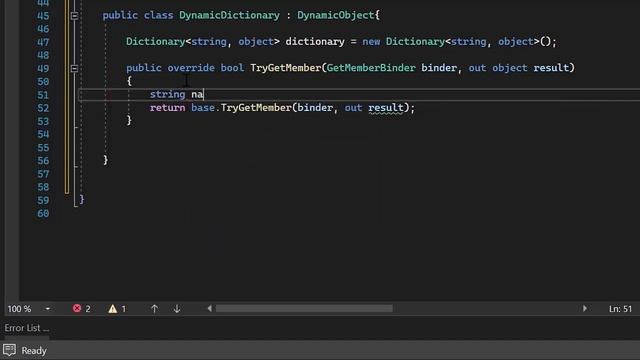Click the 'override' keyword on line 49
Image resolution: width=640 pixels, height=360 pixels.
pyautogui.click(x=191, y=68)
